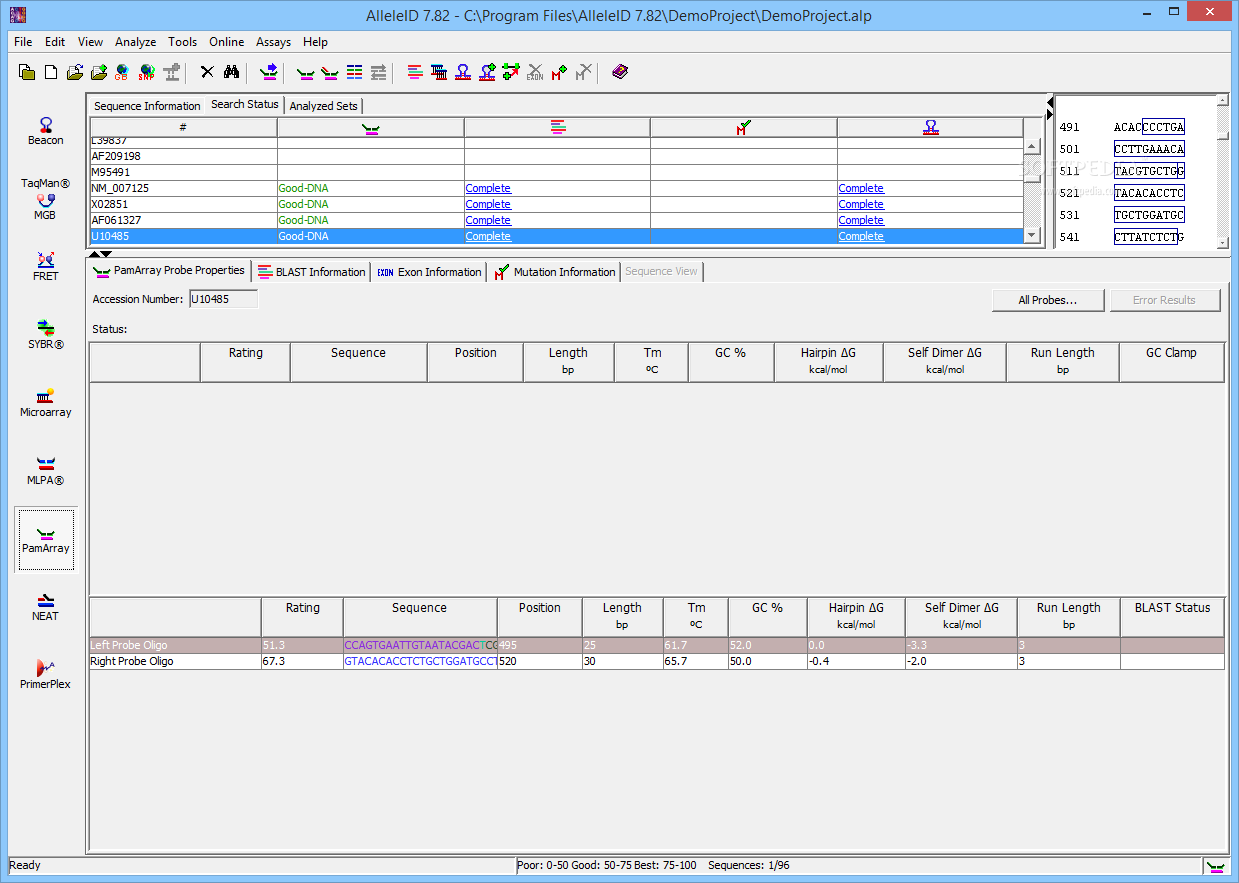Select sequence row M95491
The width and height of the screenshot is (1239, 883).
pyautogui.click(x=556, y=172)
